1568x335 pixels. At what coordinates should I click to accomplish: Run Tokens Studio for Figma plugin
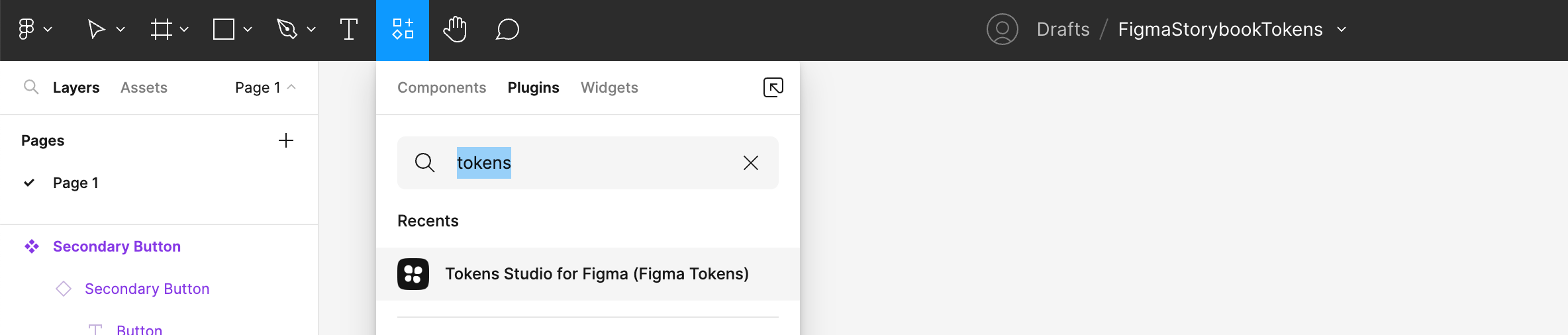coord(588,274)
